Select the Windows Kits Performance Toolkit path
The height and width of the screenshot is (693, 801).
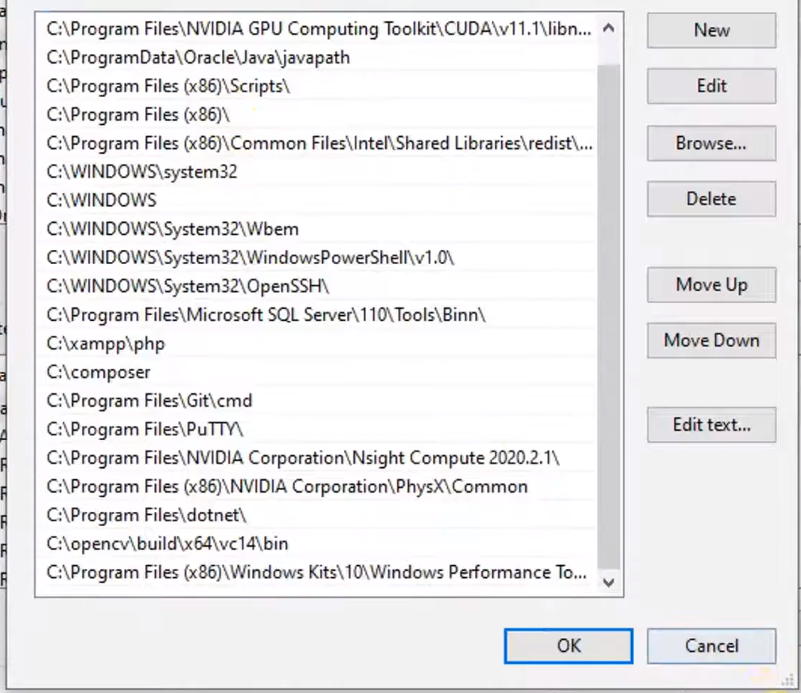[x=317, y=572]
